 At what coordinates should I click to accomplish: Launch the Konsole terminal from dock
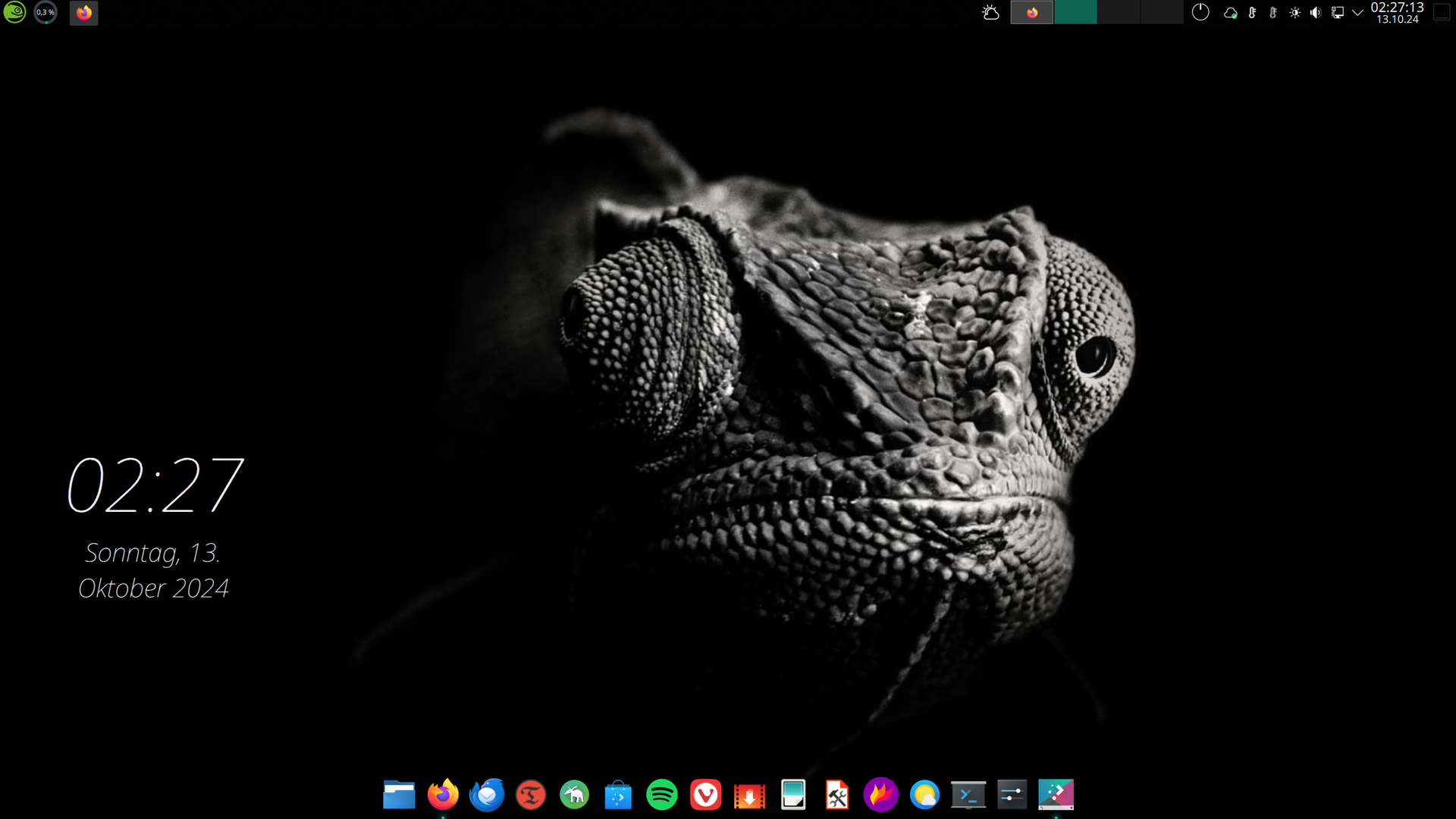pos(968,795)
